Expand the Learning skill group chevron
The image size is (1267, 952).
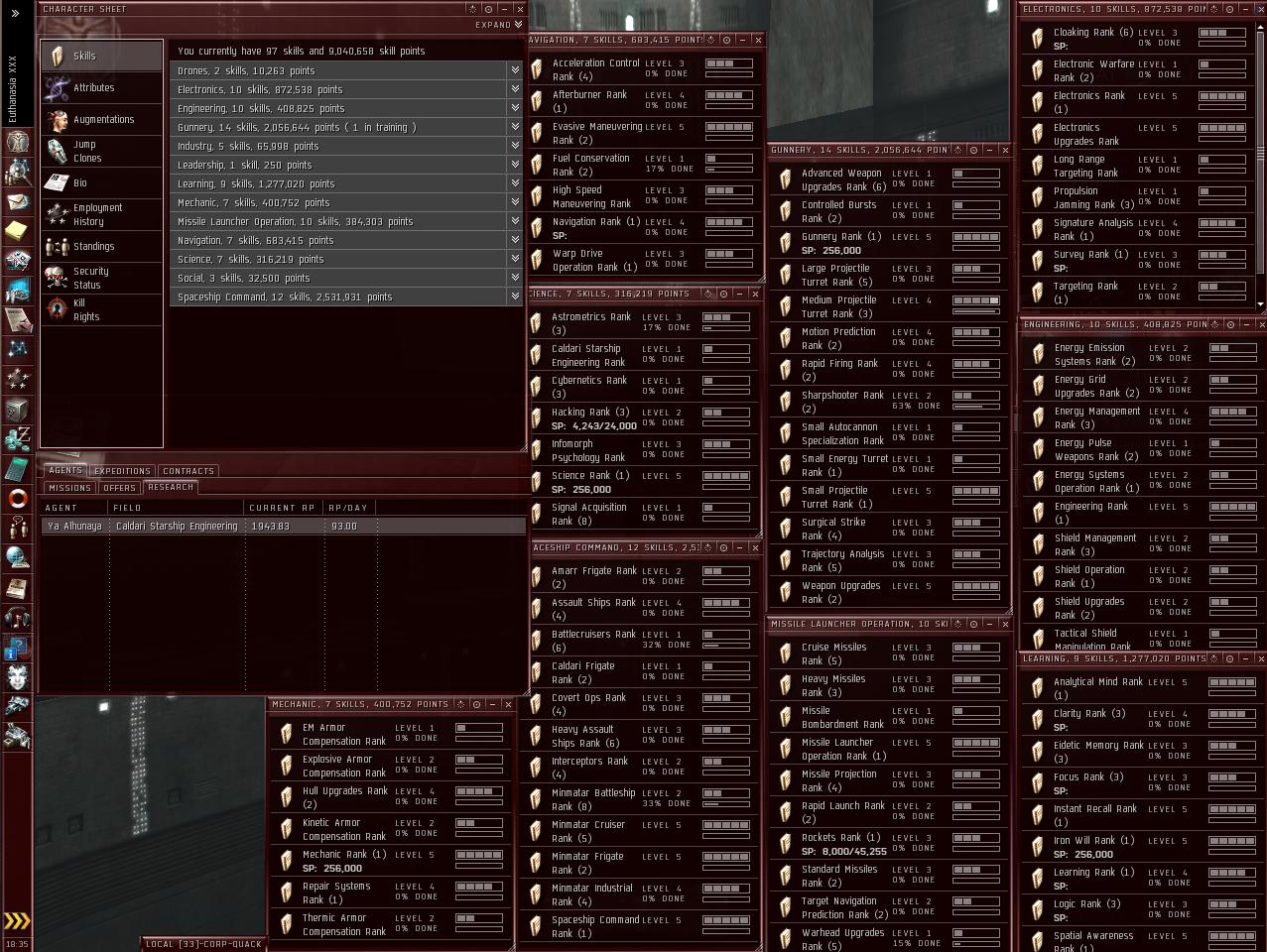click(x=515, y=183)
